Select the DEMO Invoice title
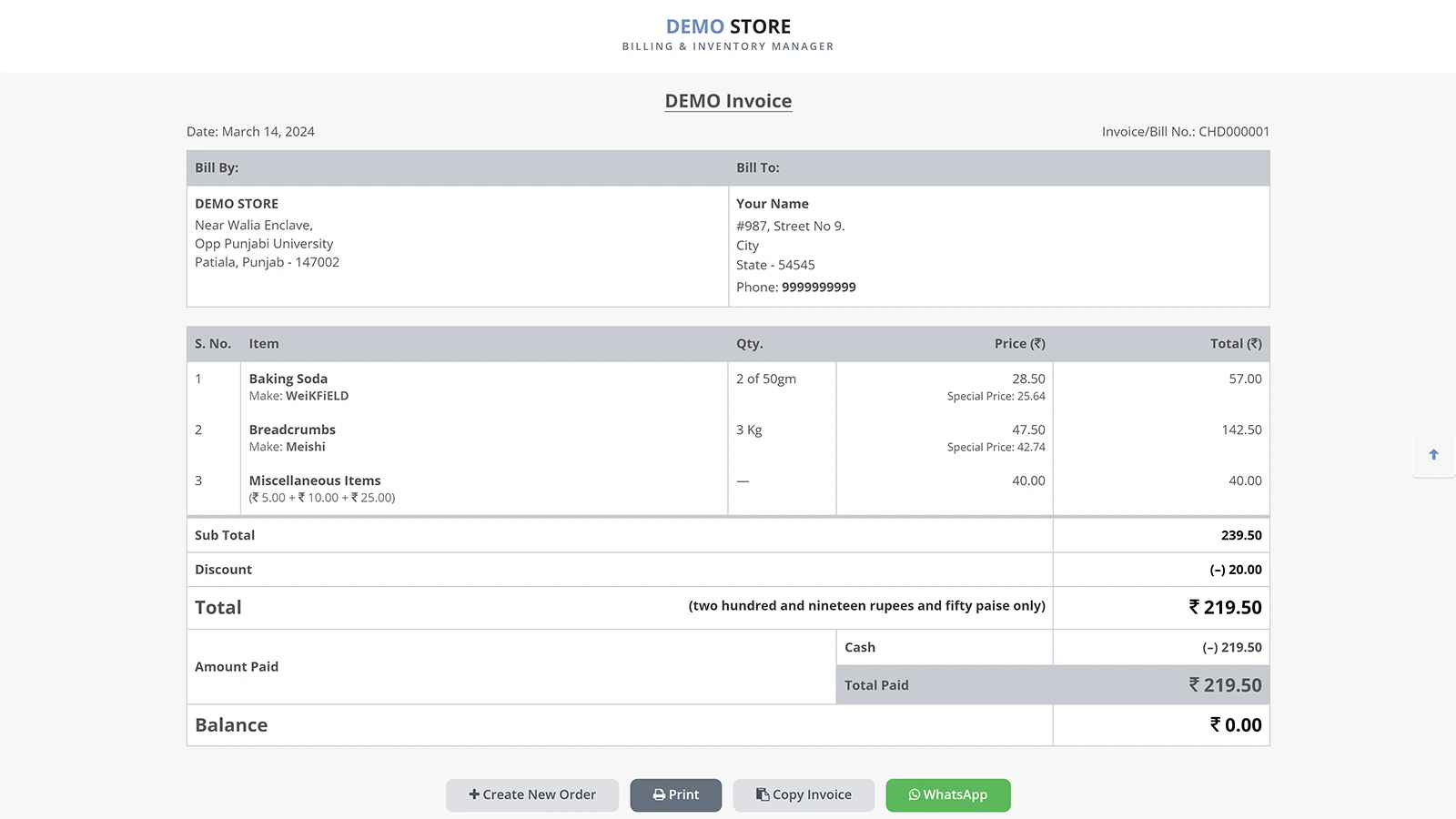This screenshot has height=819, width=1456. [x=727, y=101]
